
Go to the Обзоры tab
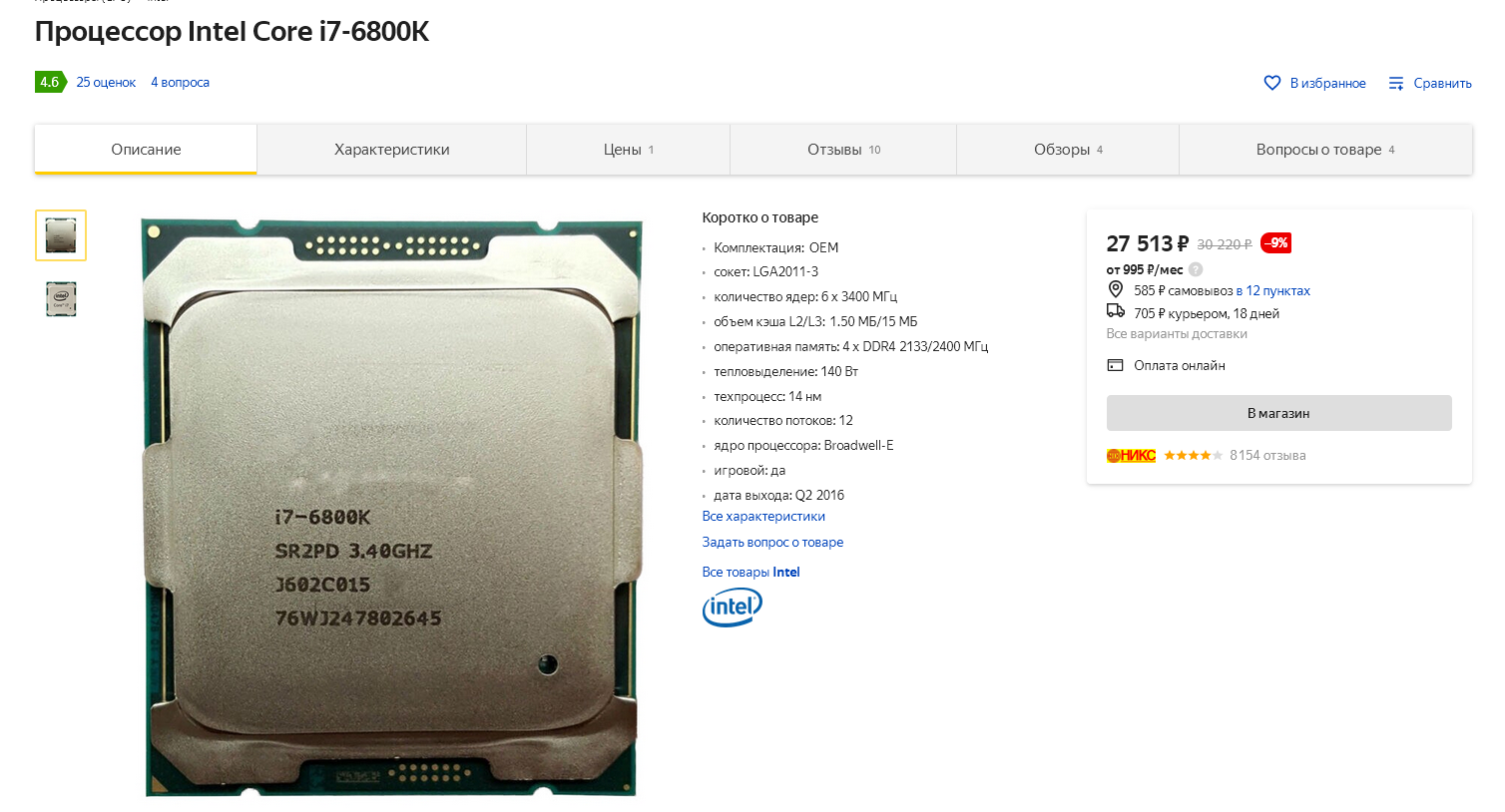(1068, 150)
